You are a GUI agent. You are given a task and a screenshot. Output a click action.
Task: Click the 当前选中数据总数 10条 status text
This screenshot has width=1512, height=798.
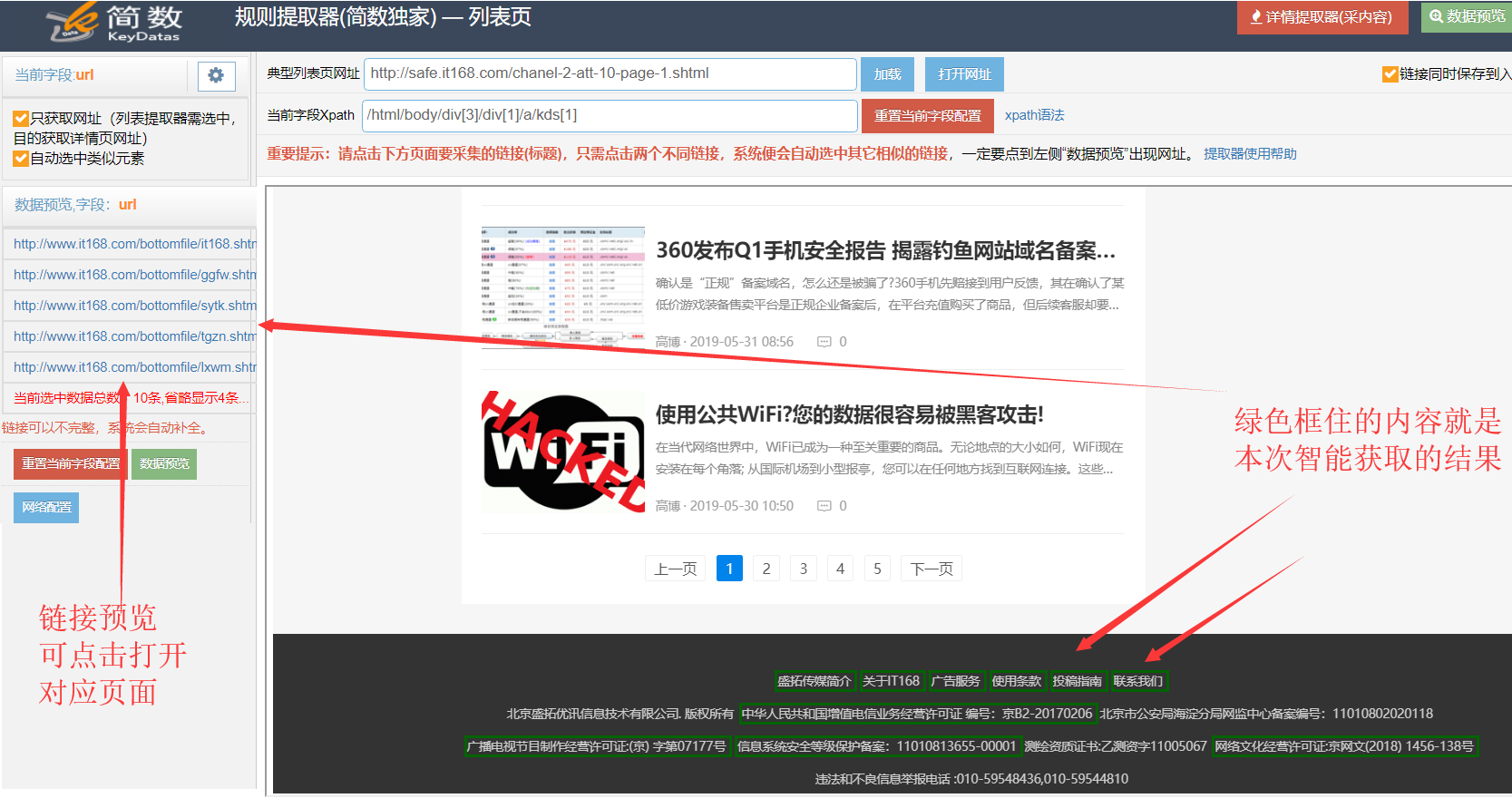tap(132, 398)
